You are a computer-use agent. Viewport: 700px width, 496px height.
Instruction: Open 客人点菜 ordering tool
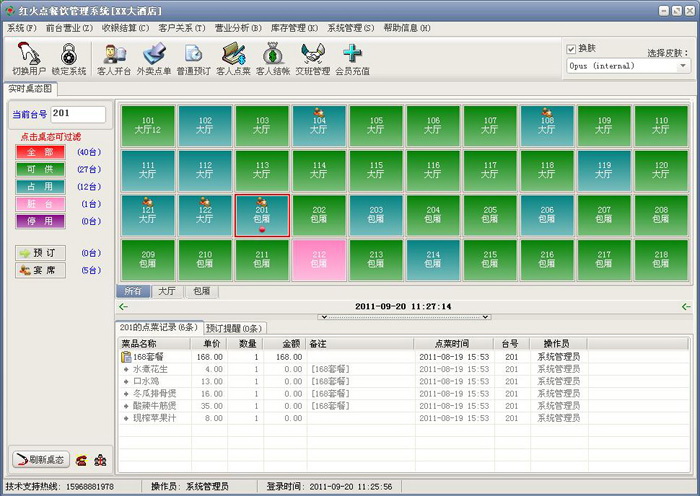tap(233, 58)
